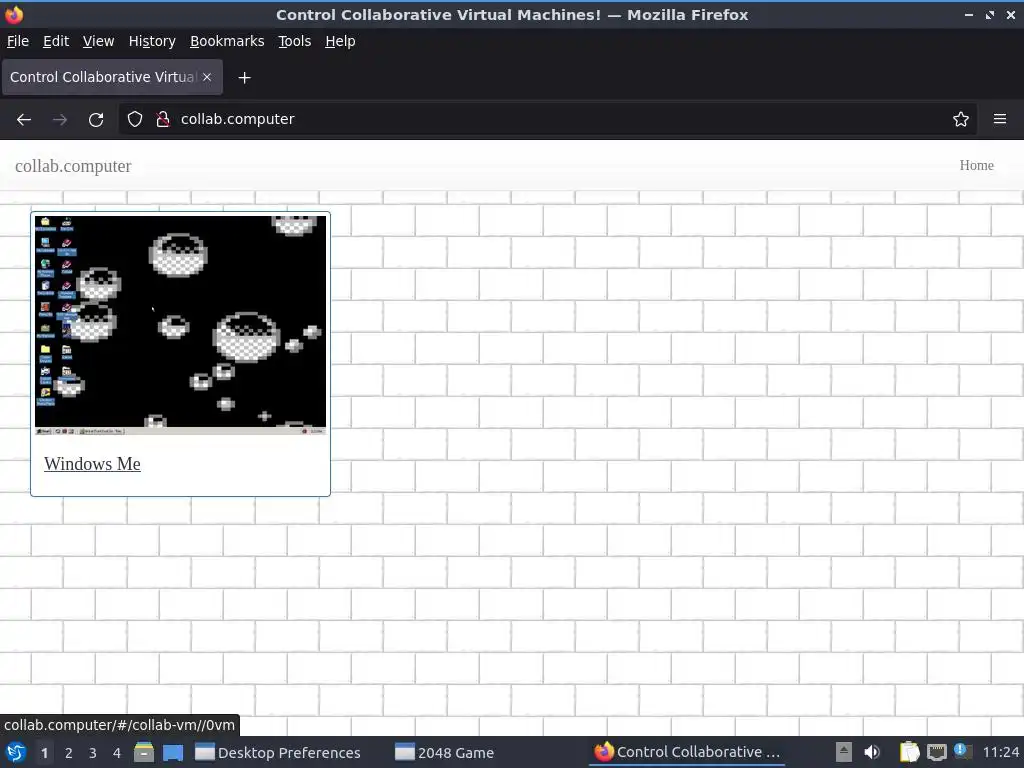Image resolution: width=1024 pixels, height=768 pixels.
Task: Open the volume speaker tray icon
Action: (872, 752)
